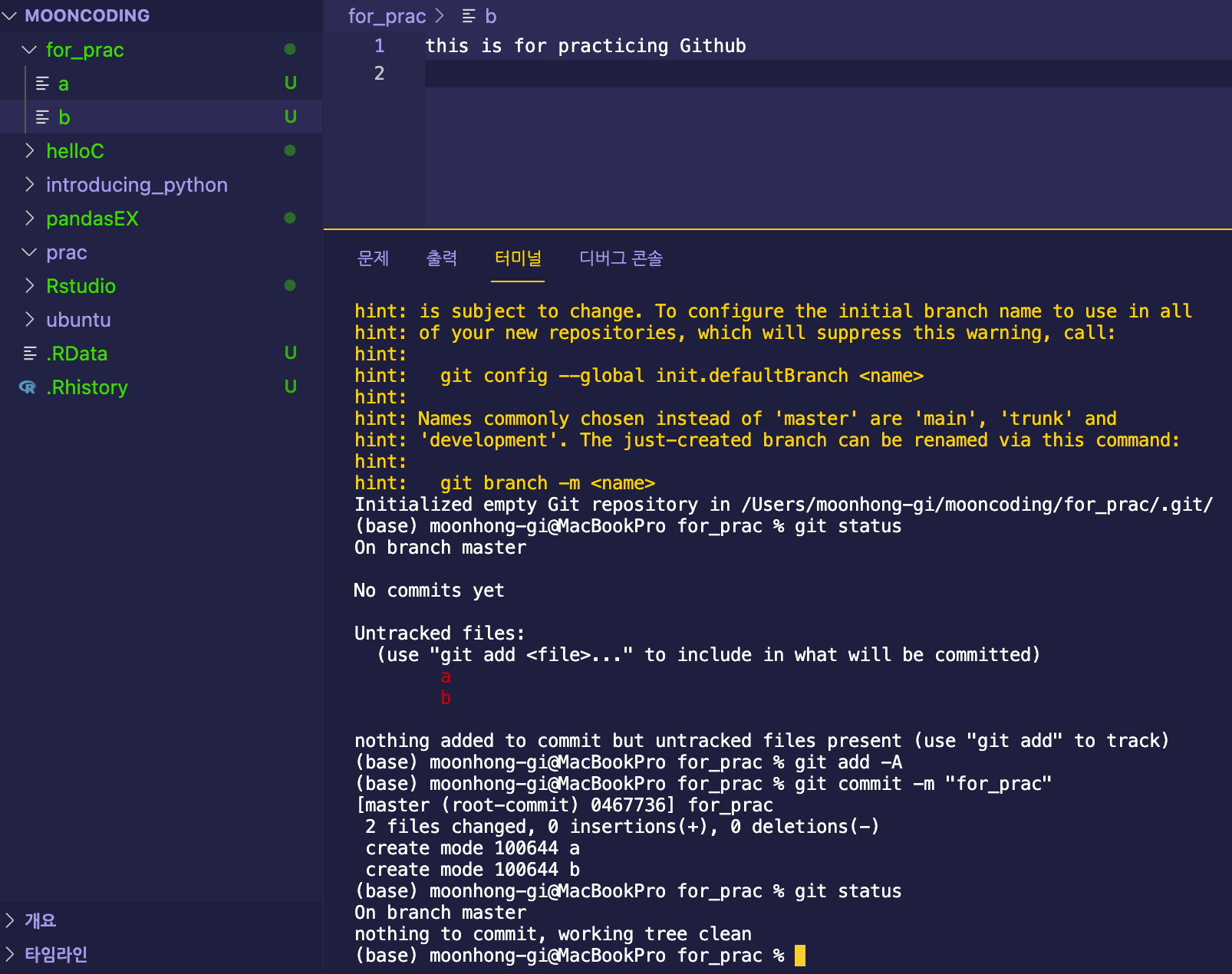Click the U status badge for .RData
Image resolution: width=1232 pixels, height=974 pixels.
point(291,353)
